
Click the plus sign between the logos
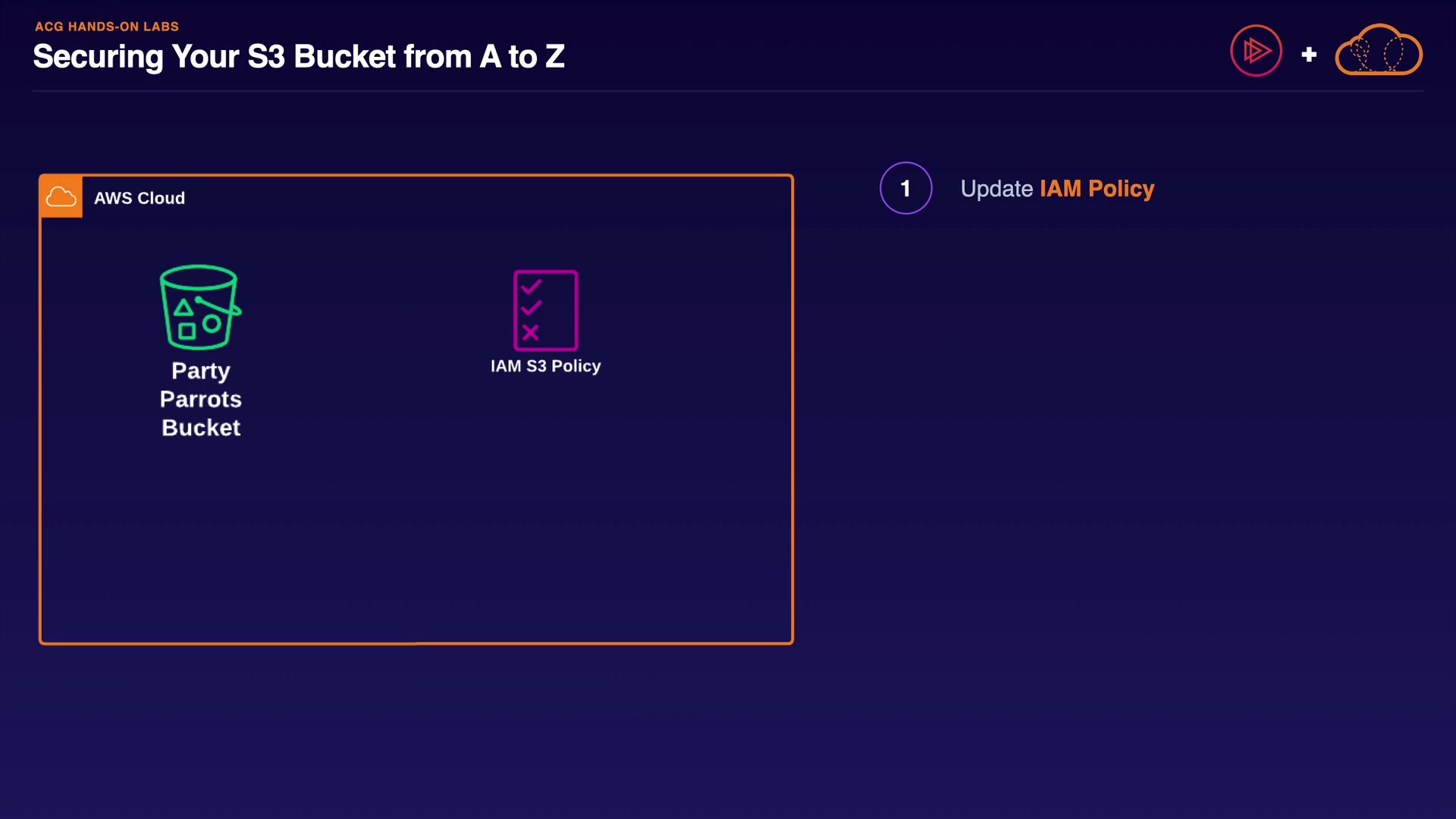[1309, 55]
